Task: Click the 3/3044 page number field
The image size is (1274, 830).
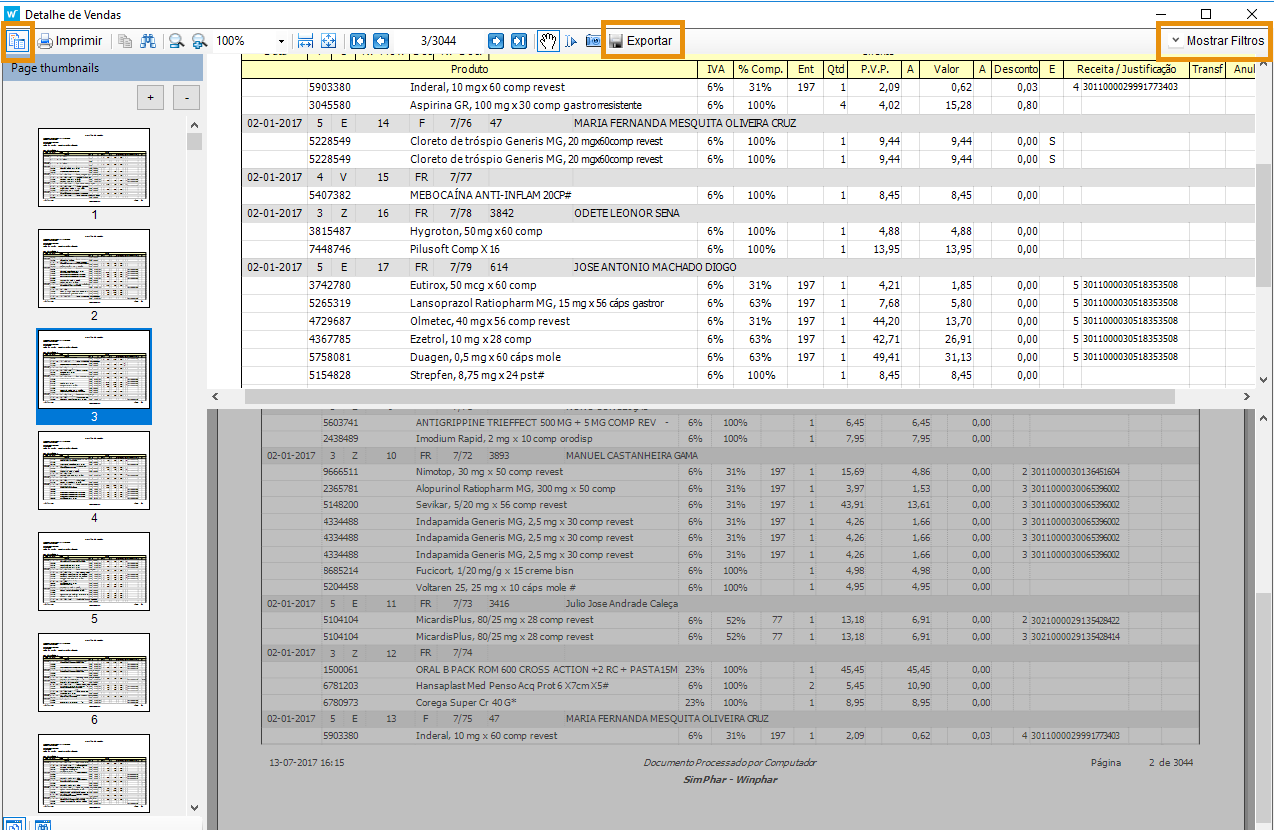Action: point(438,41)
